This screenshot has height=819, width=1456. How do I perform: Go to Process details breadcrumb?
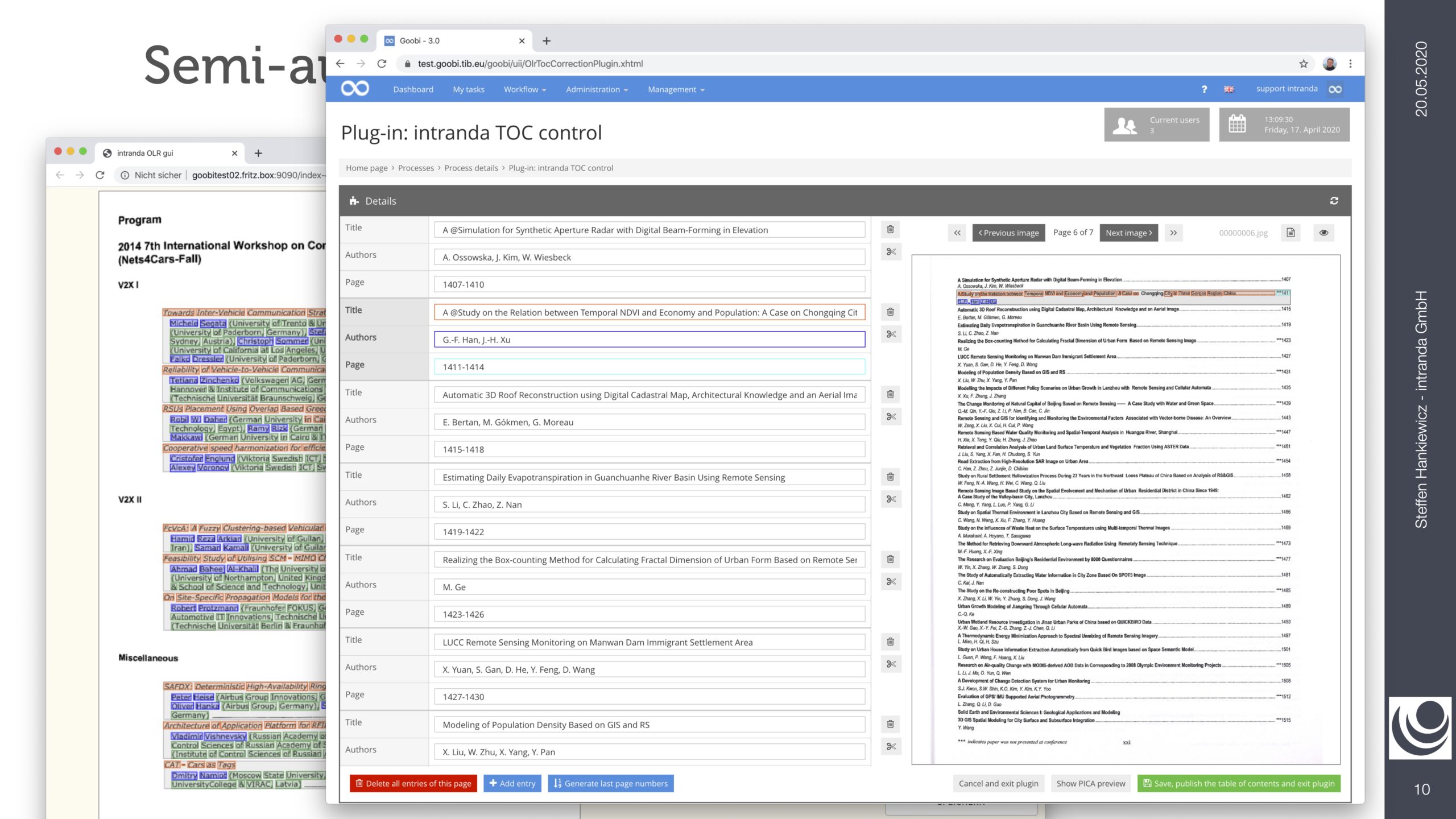pyautogui.click(x=471, y=168)
